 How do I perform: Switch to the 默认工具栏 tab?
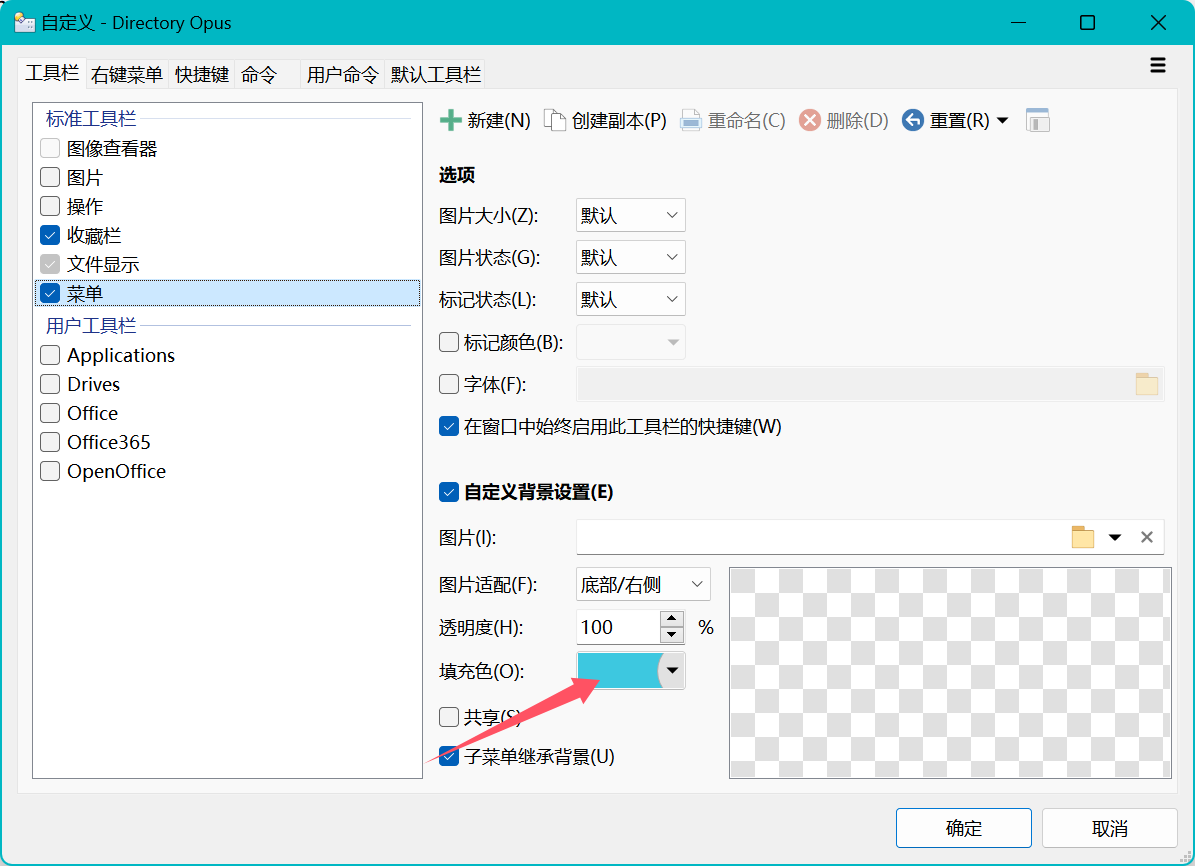coord(435,75)
